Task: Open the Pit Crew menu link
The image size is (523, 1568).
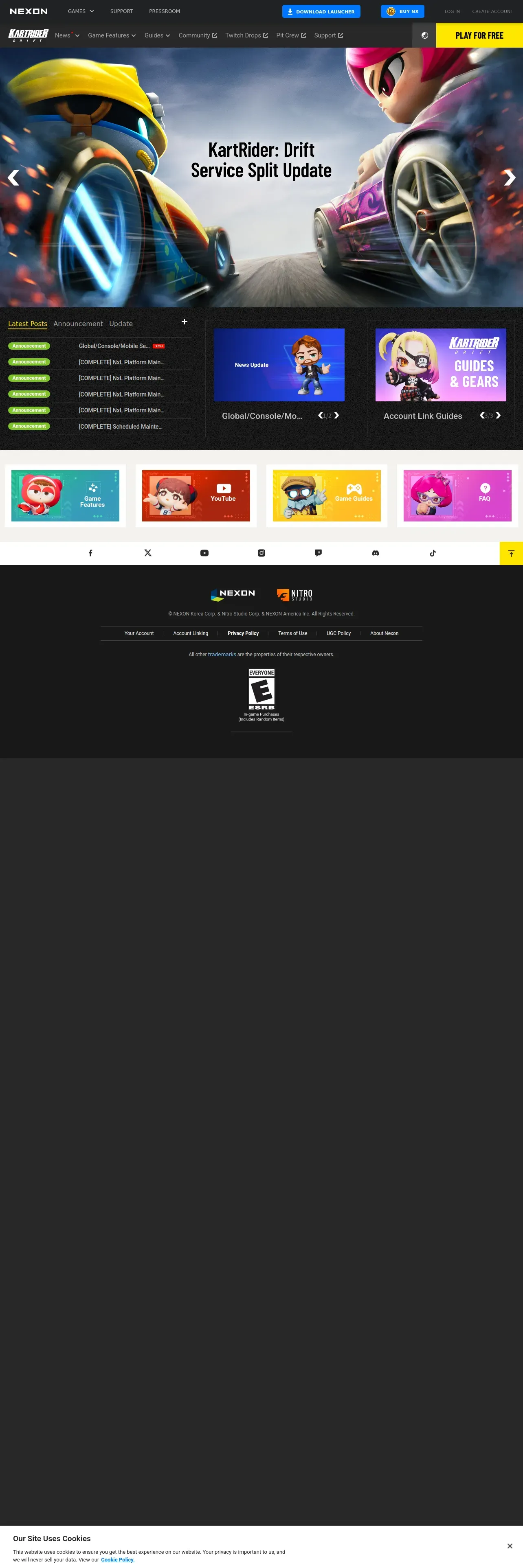Action: pyautogui.click(x=291, y=35)
